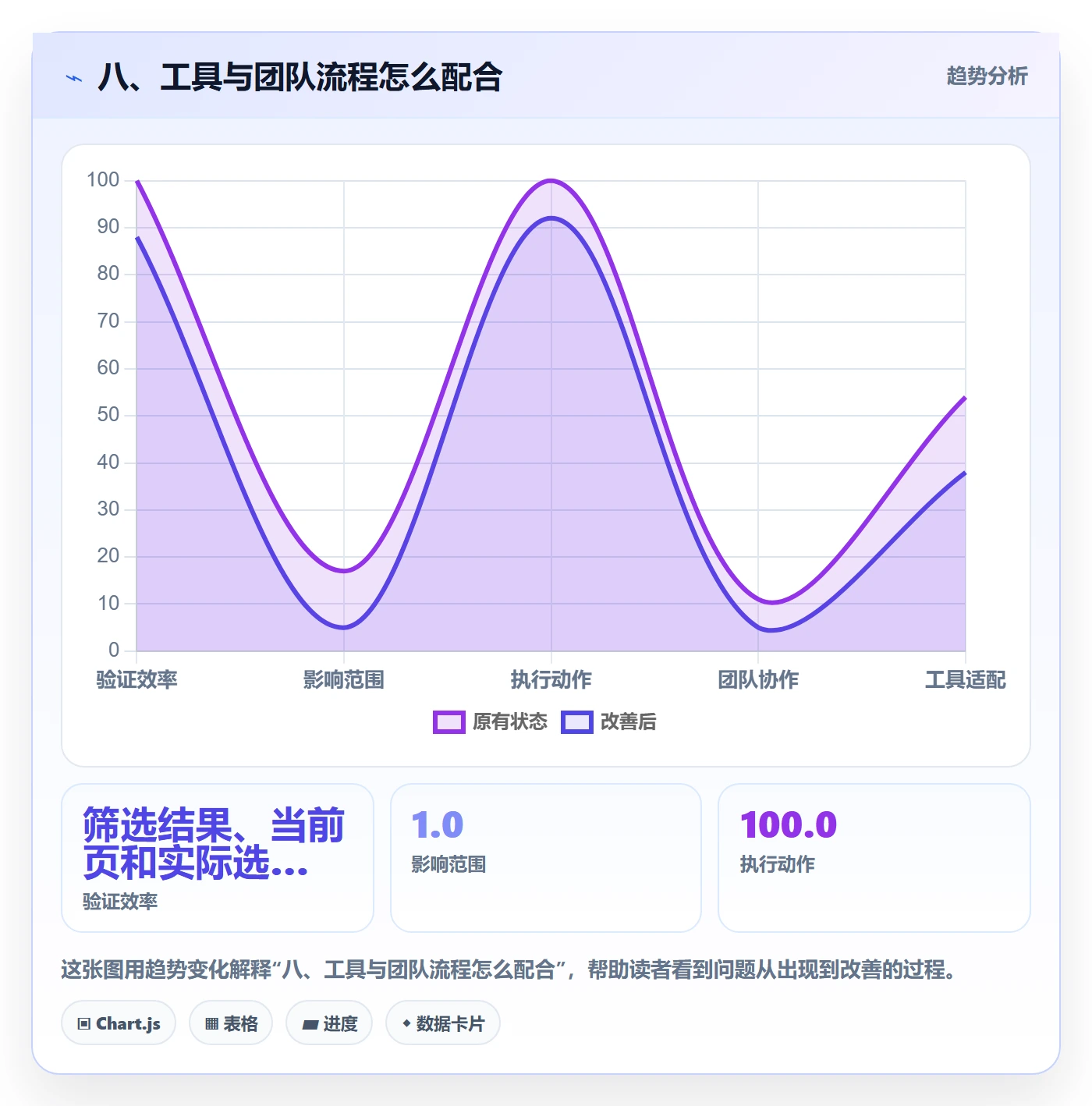Select the 数据卡片 tag
The height and width of the screenshot is (1106, 1092).
point(443,1023)
